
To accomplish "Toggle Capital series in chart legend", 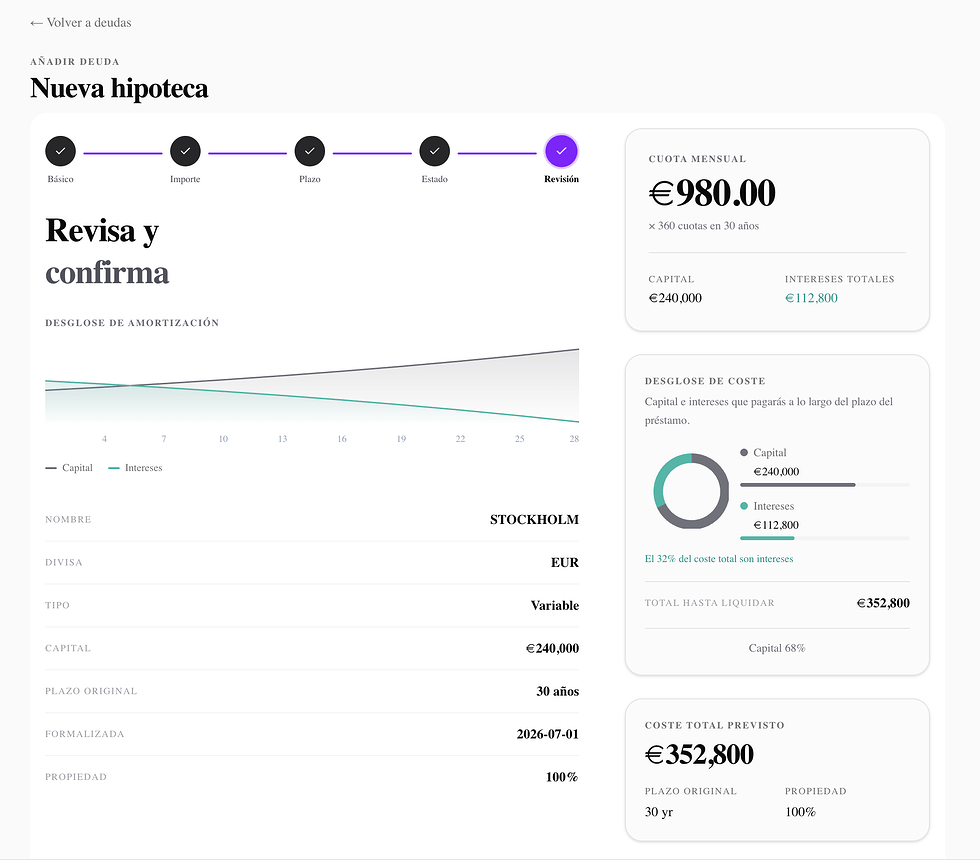I will click(x=69, y=468).
